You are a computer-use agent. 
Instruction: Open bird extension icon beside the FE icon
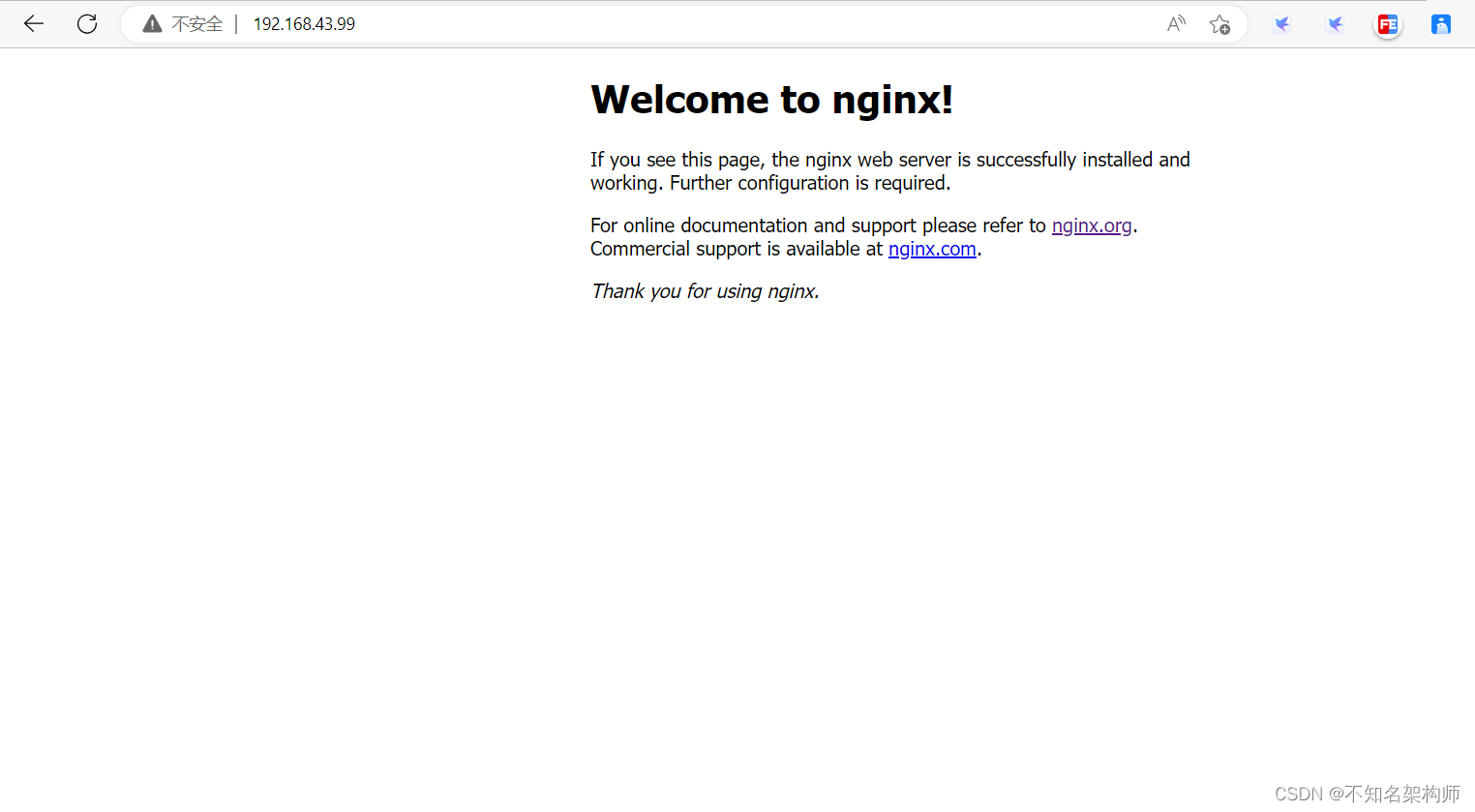[1336, 24]
